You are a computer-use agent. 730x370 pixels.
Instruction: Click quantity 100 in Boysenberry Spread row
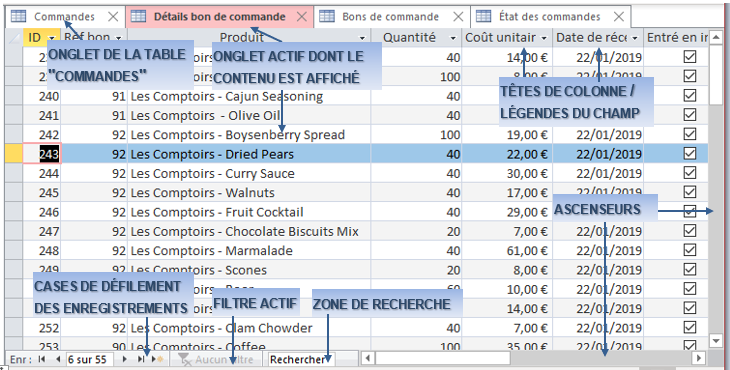click(416, 135)
